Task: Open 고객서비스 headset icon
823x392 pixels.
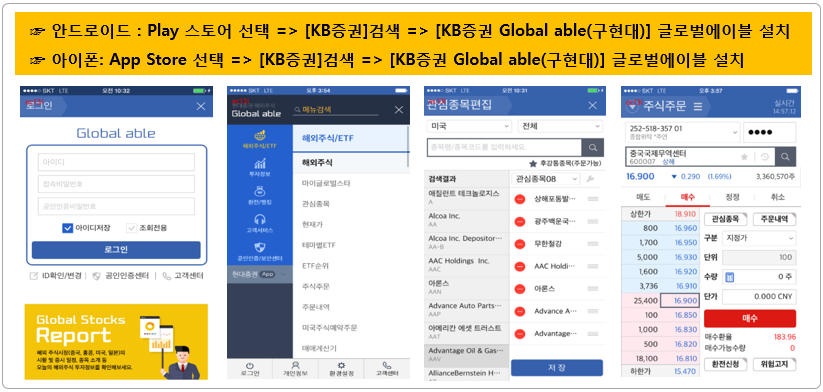Action: 259,219
